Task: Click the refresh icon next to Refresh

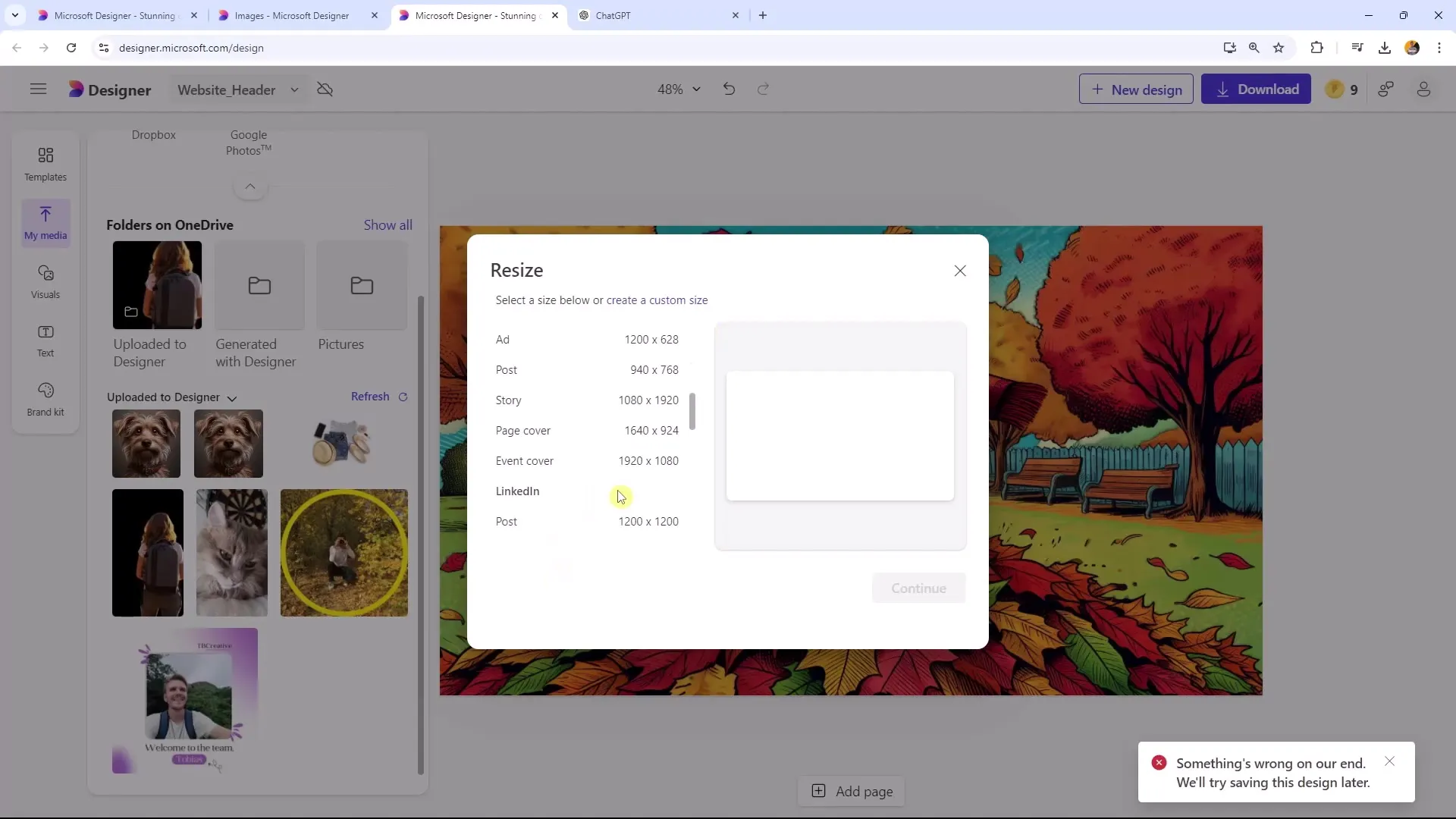Action: coord(403,397)
